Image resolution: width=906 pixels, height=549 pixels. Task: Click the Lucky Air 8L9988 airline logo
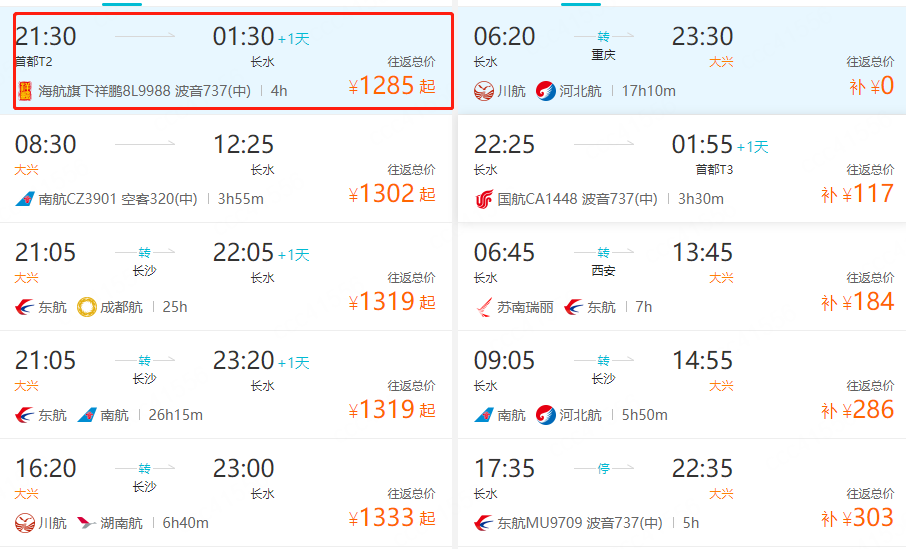coord(25,91)
